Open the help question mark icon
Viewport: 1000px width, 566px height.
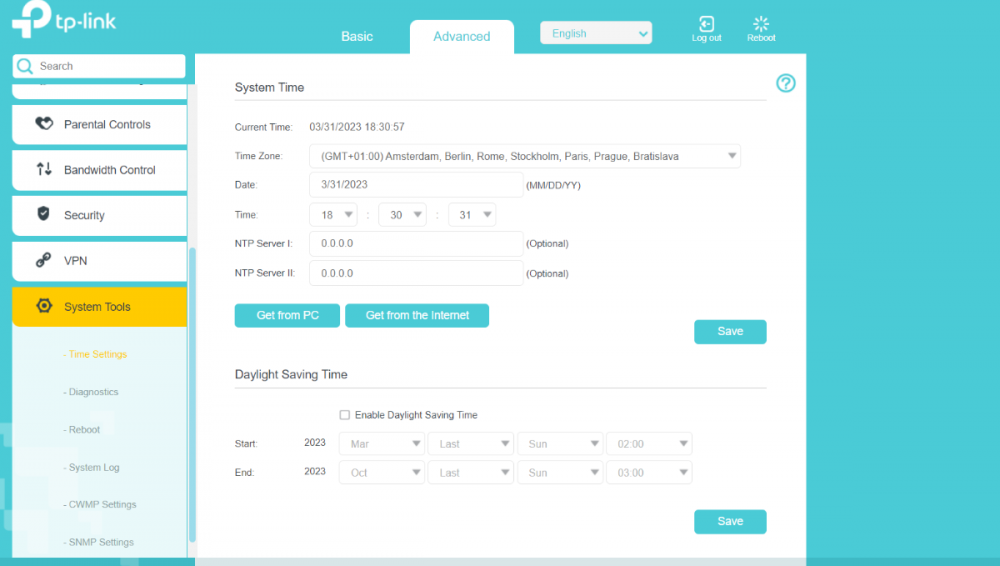[786, 84]
